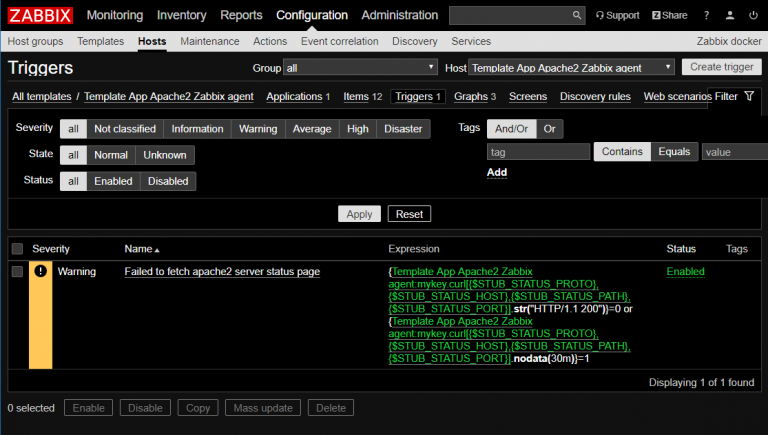Screen dimensions: 768x435
Task: Open the Graphs link
Action: point(471,97)
